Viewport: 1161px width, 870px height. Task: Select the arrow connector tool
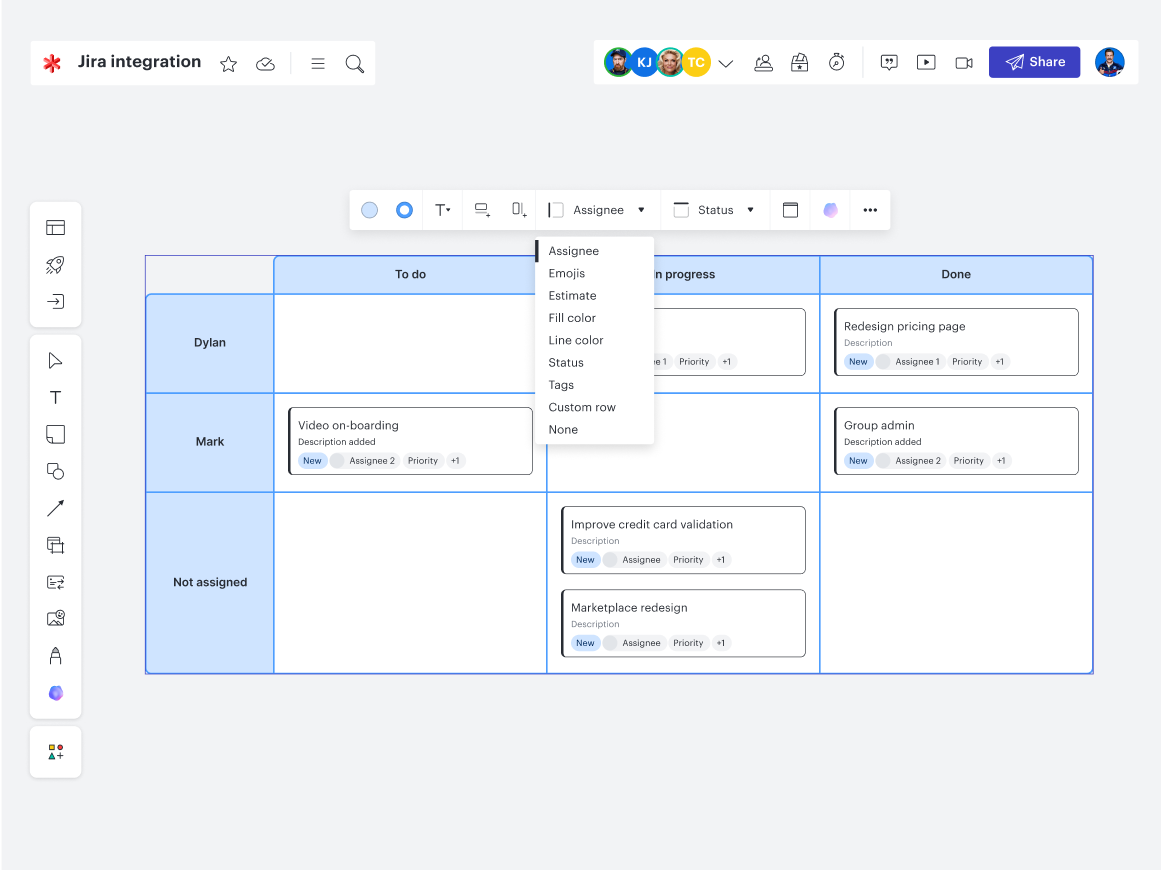click(x=56, y=508)
